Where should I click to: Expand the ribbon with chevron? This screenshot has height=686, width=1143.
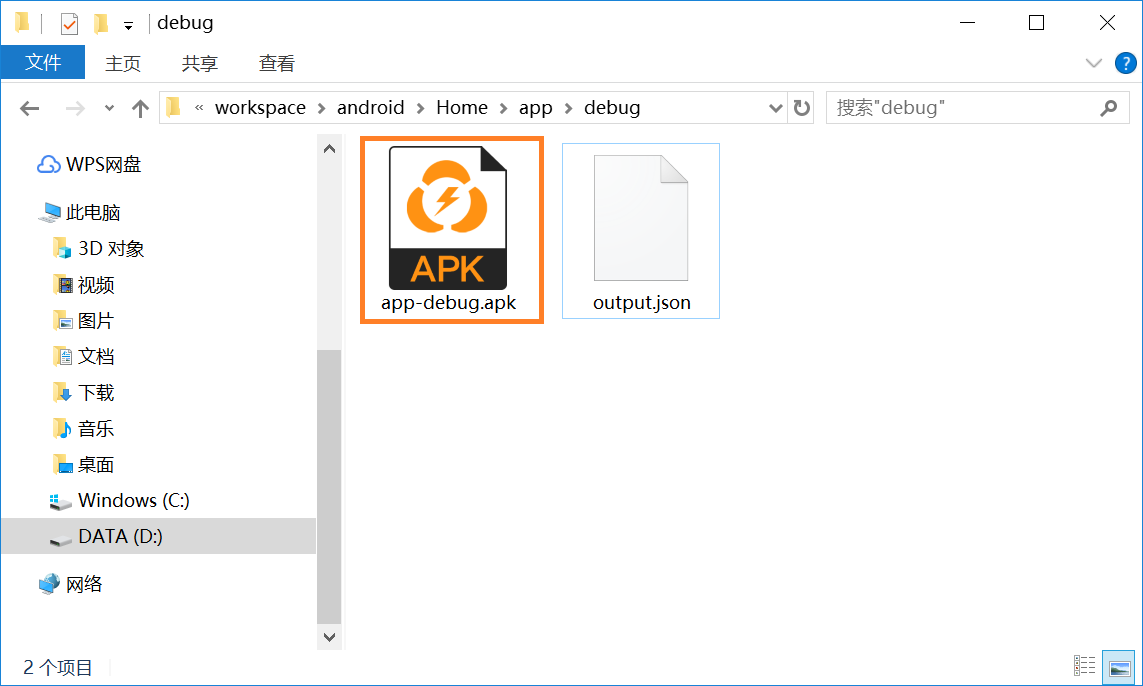[x=1093, y=63]
